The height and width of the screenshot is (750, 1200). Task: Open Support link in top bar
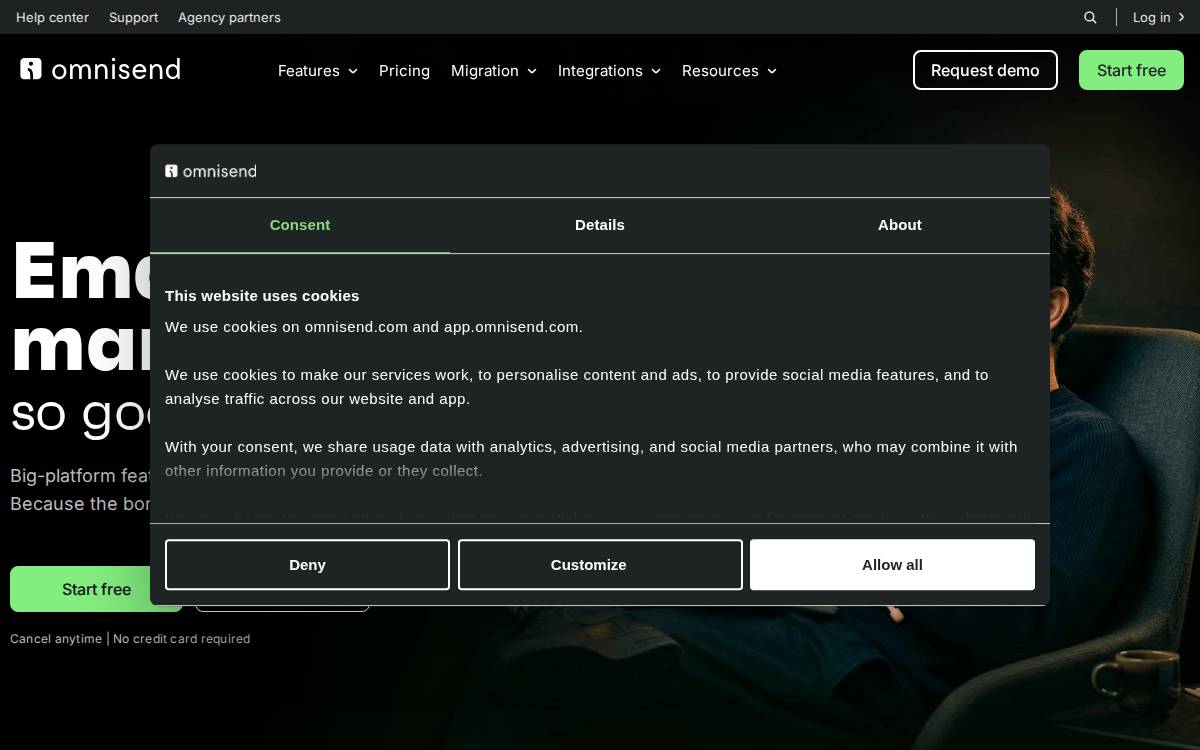click(133, 17)
